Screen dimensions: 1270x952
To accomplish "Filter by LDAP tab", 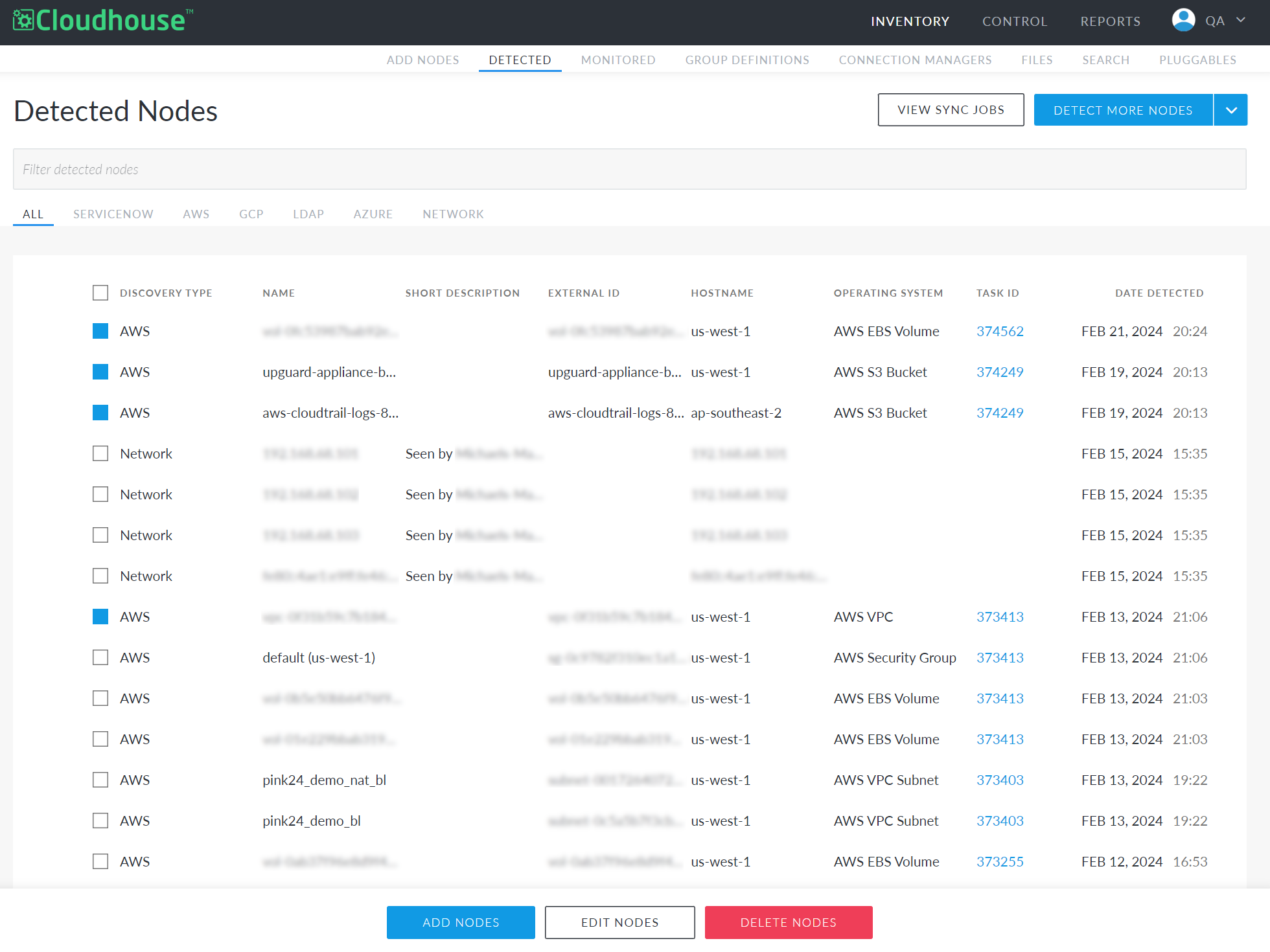I will click(x=308, y=214).
